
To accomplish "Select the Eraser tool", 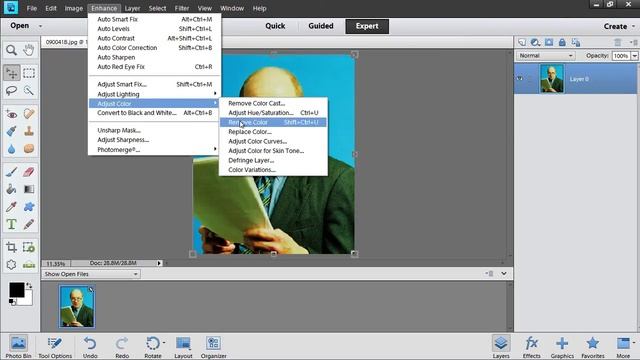I will [29, 172].
